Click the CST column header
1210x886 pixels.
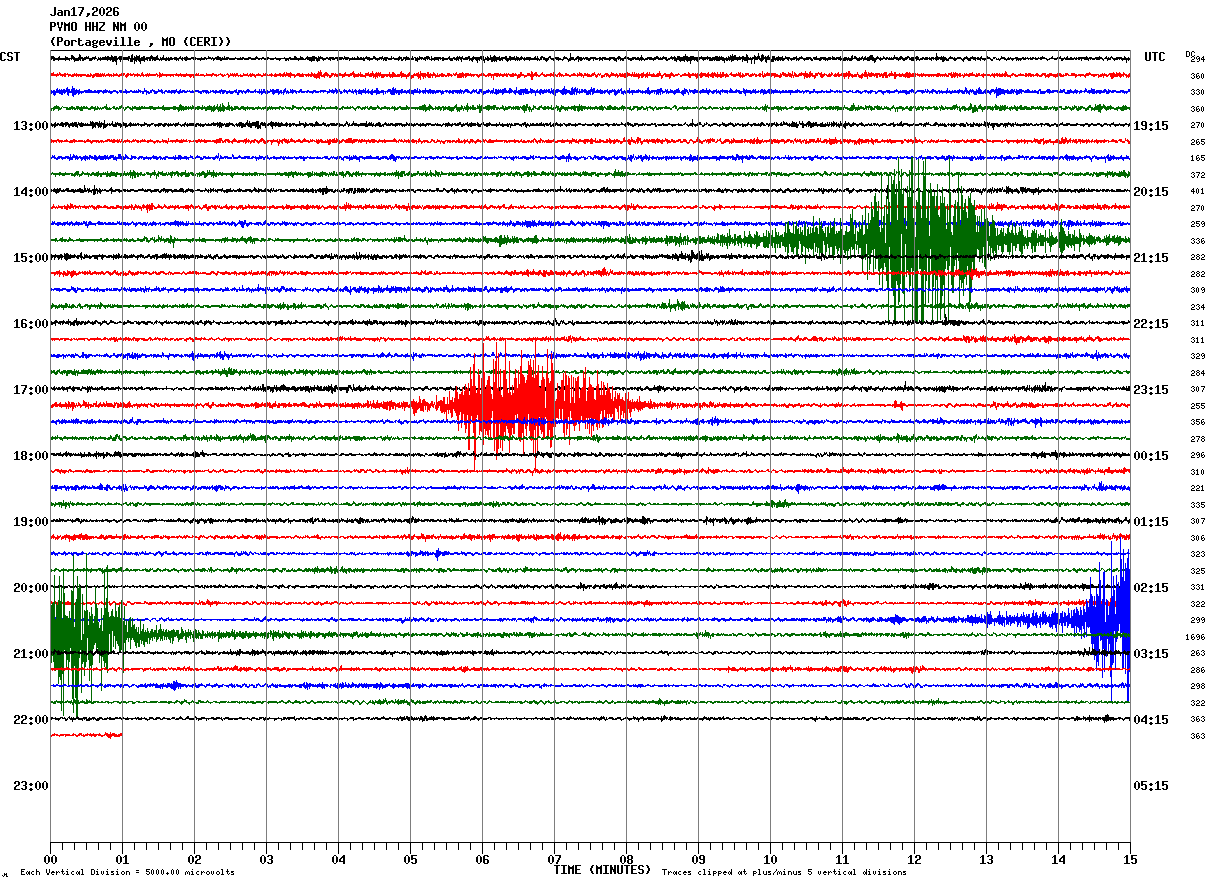[10, 57]
